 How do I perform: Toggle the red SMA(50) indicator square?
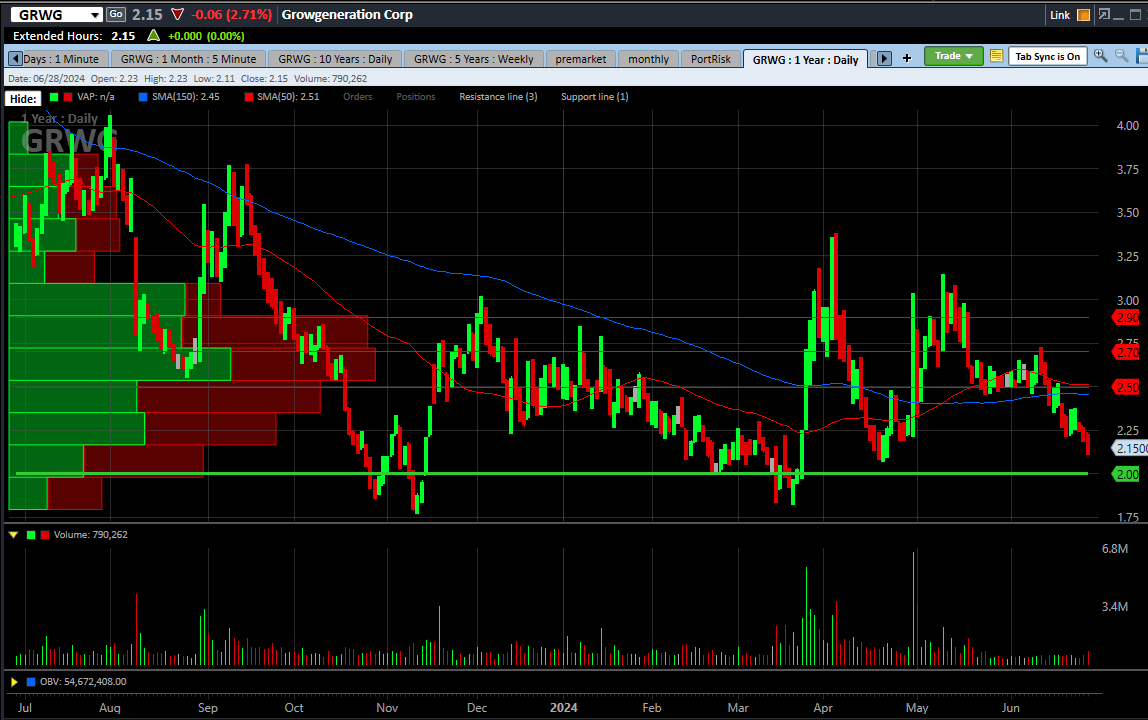(x=250, y=96)
